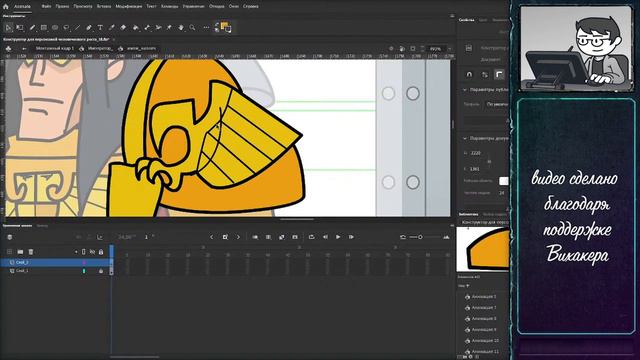Screen dimensions: 640x360
Task: Click the document width field 2220
Action: coord(476,153)
